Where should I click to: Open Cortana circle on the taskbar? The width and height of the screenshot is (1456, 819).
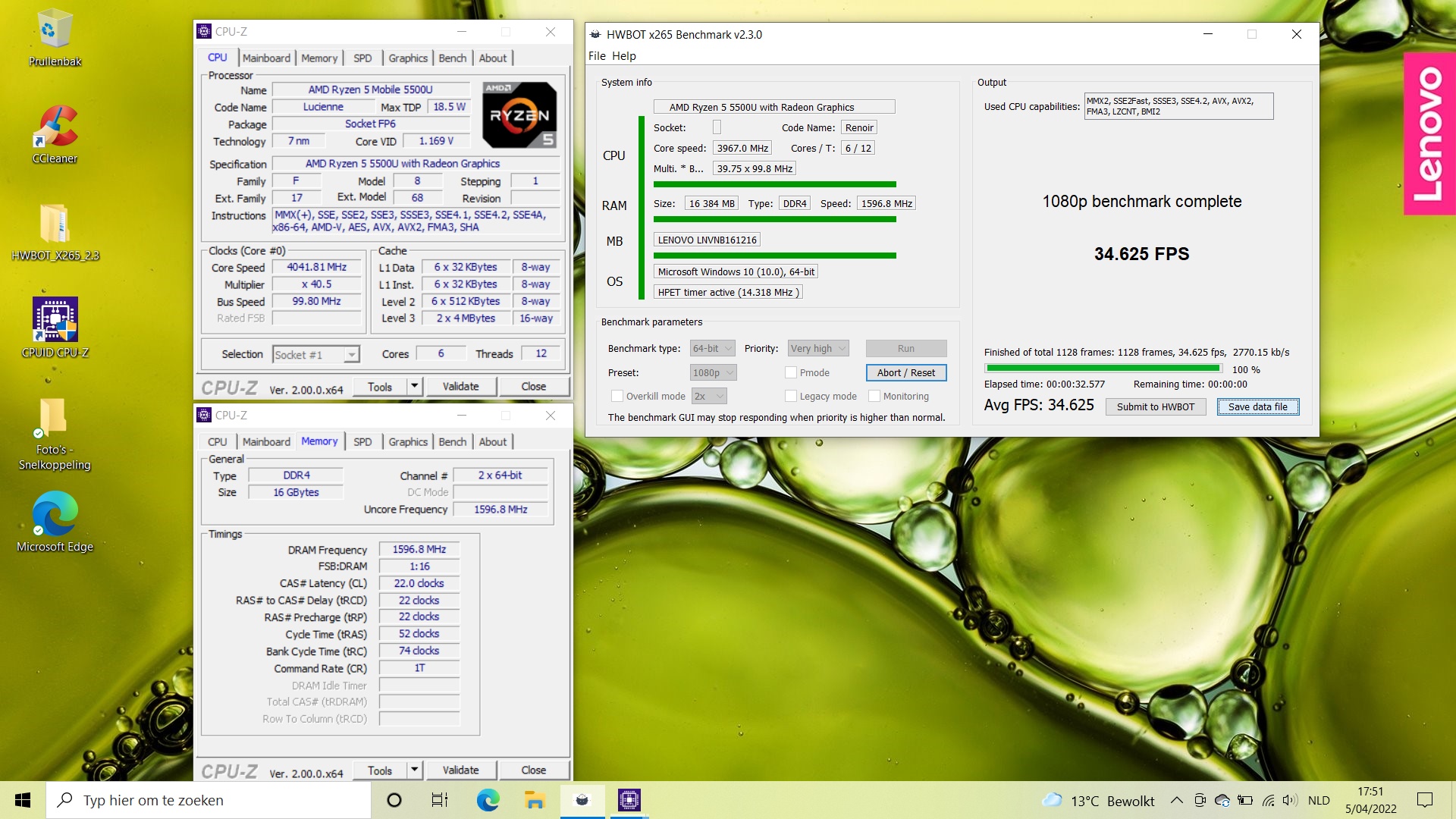tap(394, 800)
